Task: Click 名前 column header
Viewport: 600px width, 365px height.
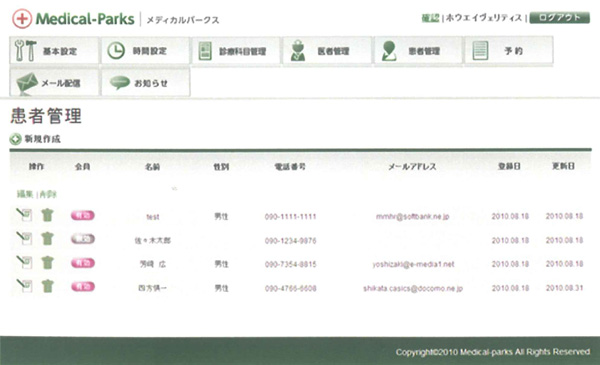Action: click(152, 167)
